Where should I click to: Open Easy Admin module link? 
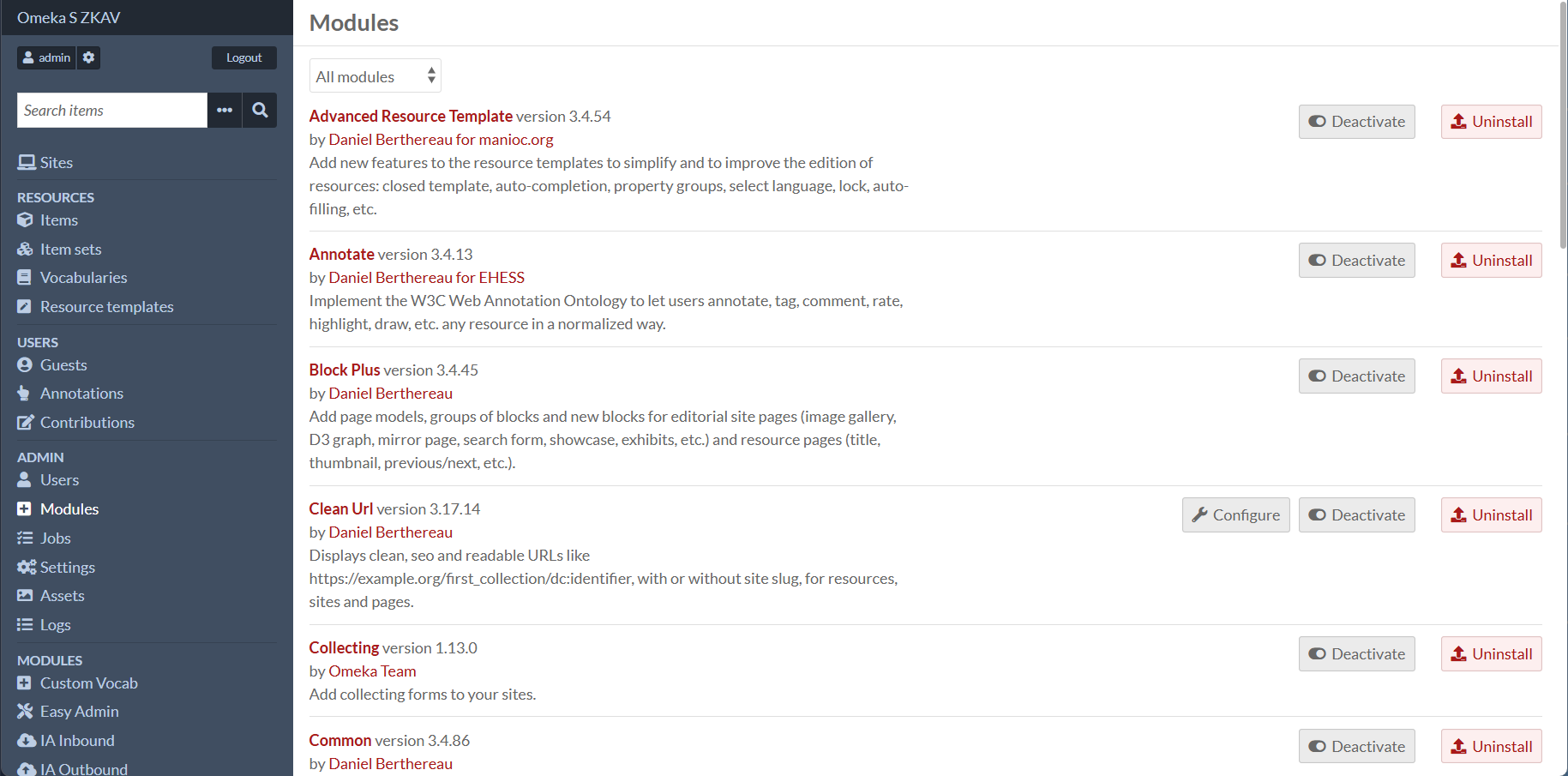[79, 712]
